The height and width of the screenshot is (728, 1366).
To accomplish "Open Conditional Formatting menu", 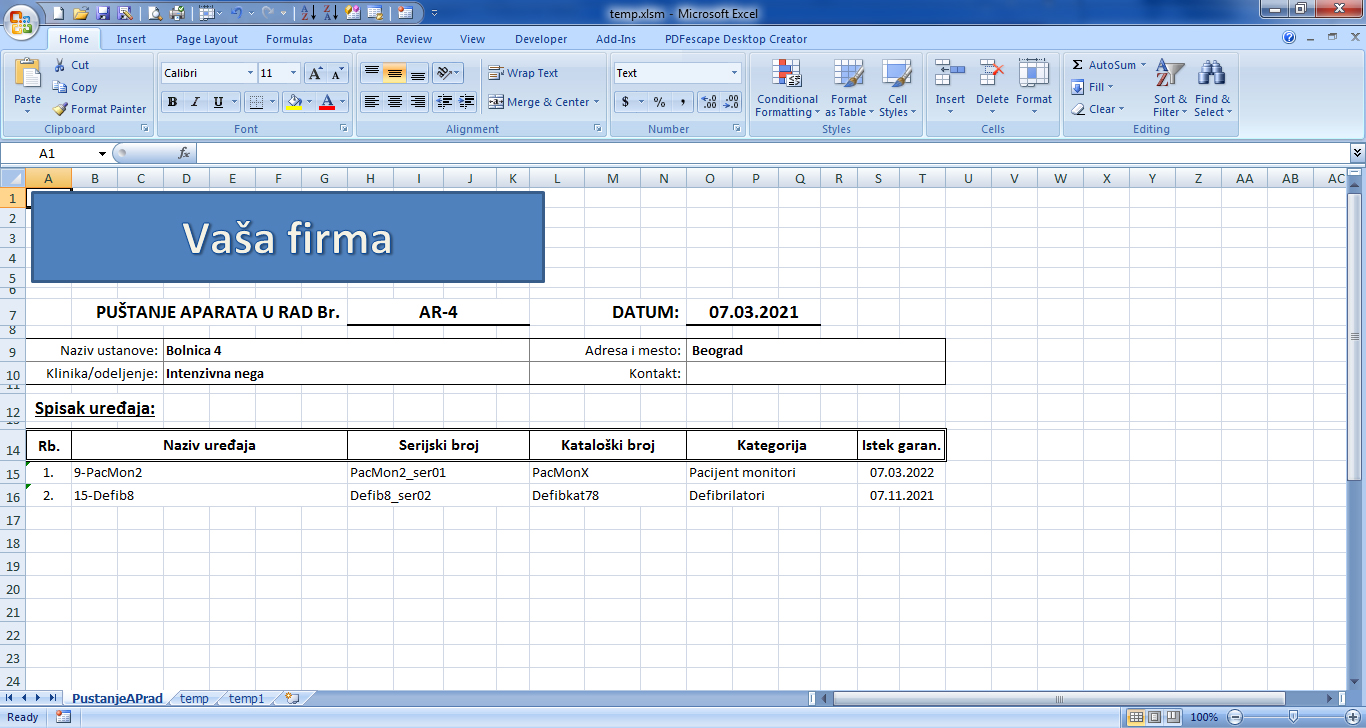I will coord(786,88).
